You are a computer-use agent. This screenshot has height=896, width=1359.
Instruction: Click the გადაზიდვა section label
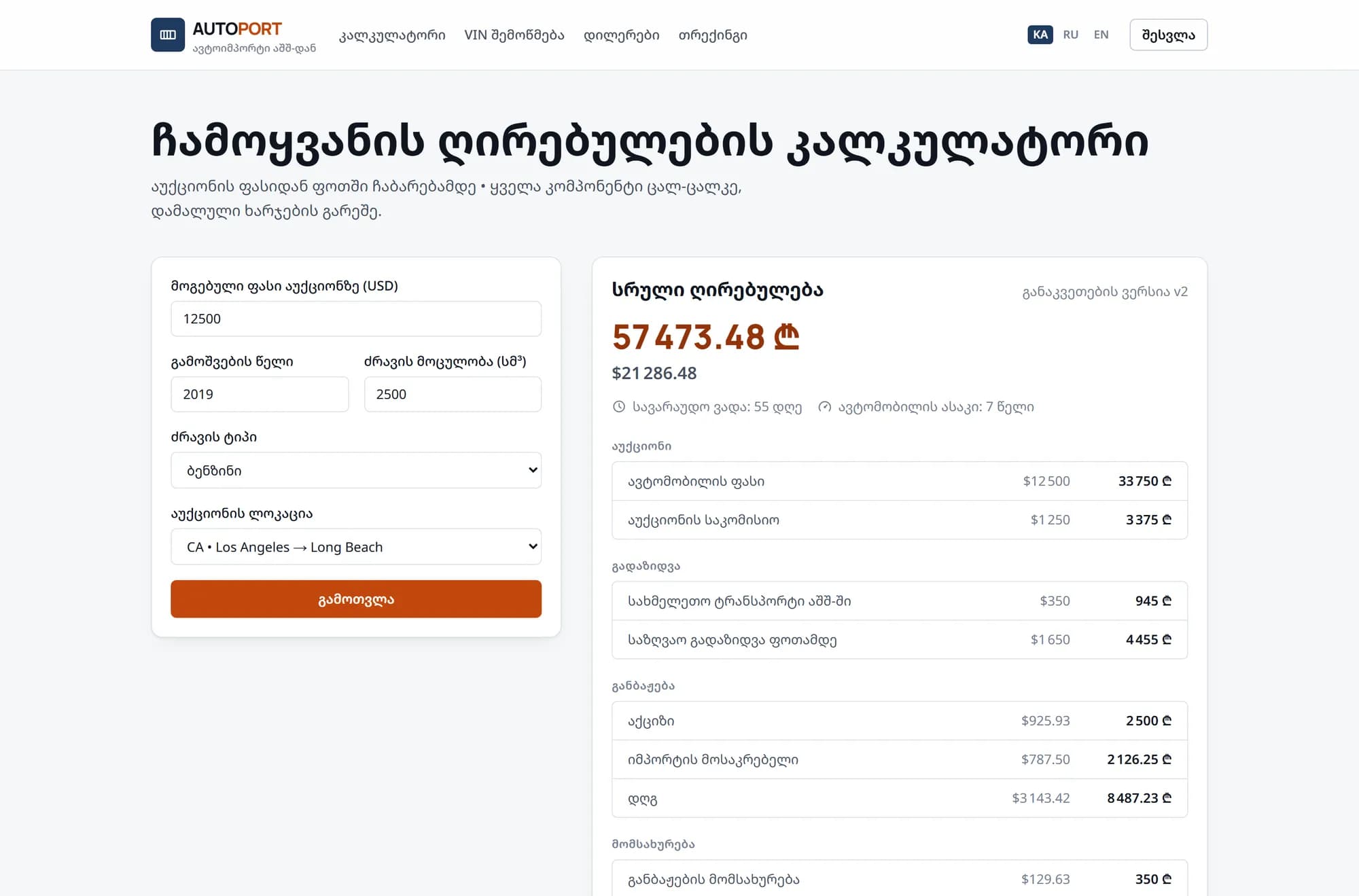tap(646, 566)
